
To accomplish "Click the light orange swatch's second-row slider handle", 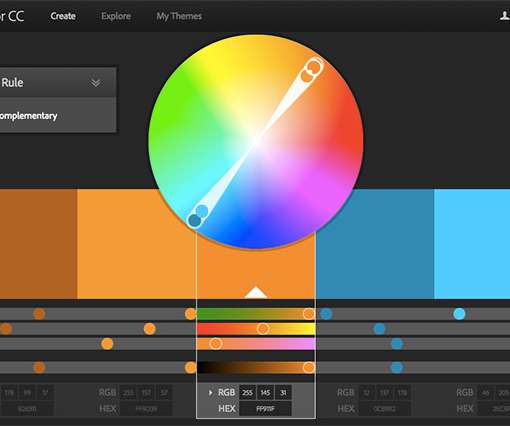I will (150, 329).
